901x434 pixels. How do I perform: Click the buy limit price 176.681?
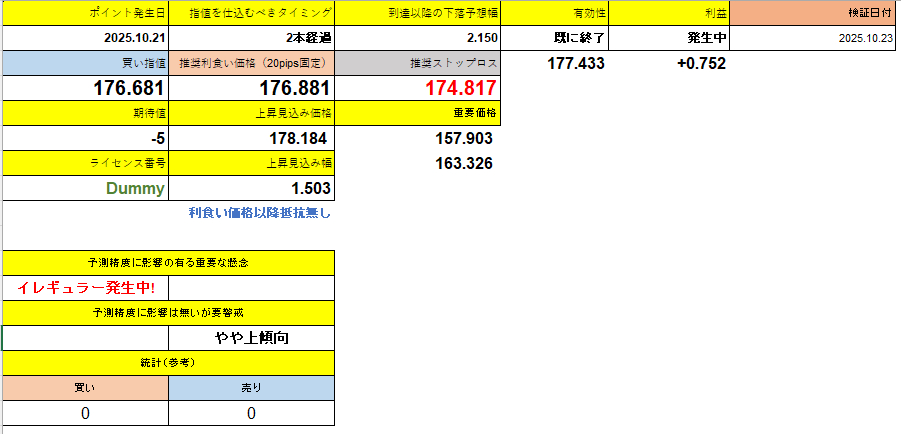86,88
